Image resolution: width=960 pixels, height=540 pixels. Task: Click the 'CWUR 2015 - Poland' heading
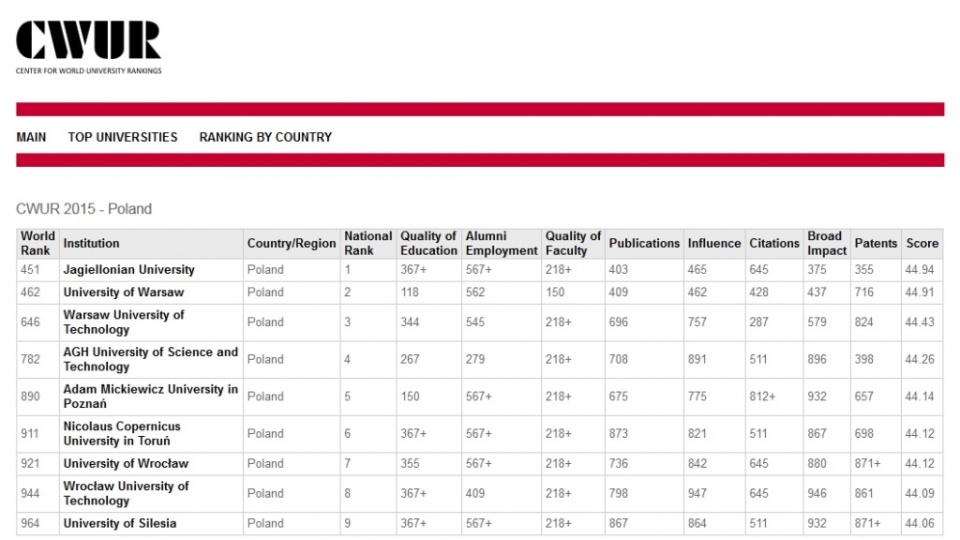pos(84,209)
